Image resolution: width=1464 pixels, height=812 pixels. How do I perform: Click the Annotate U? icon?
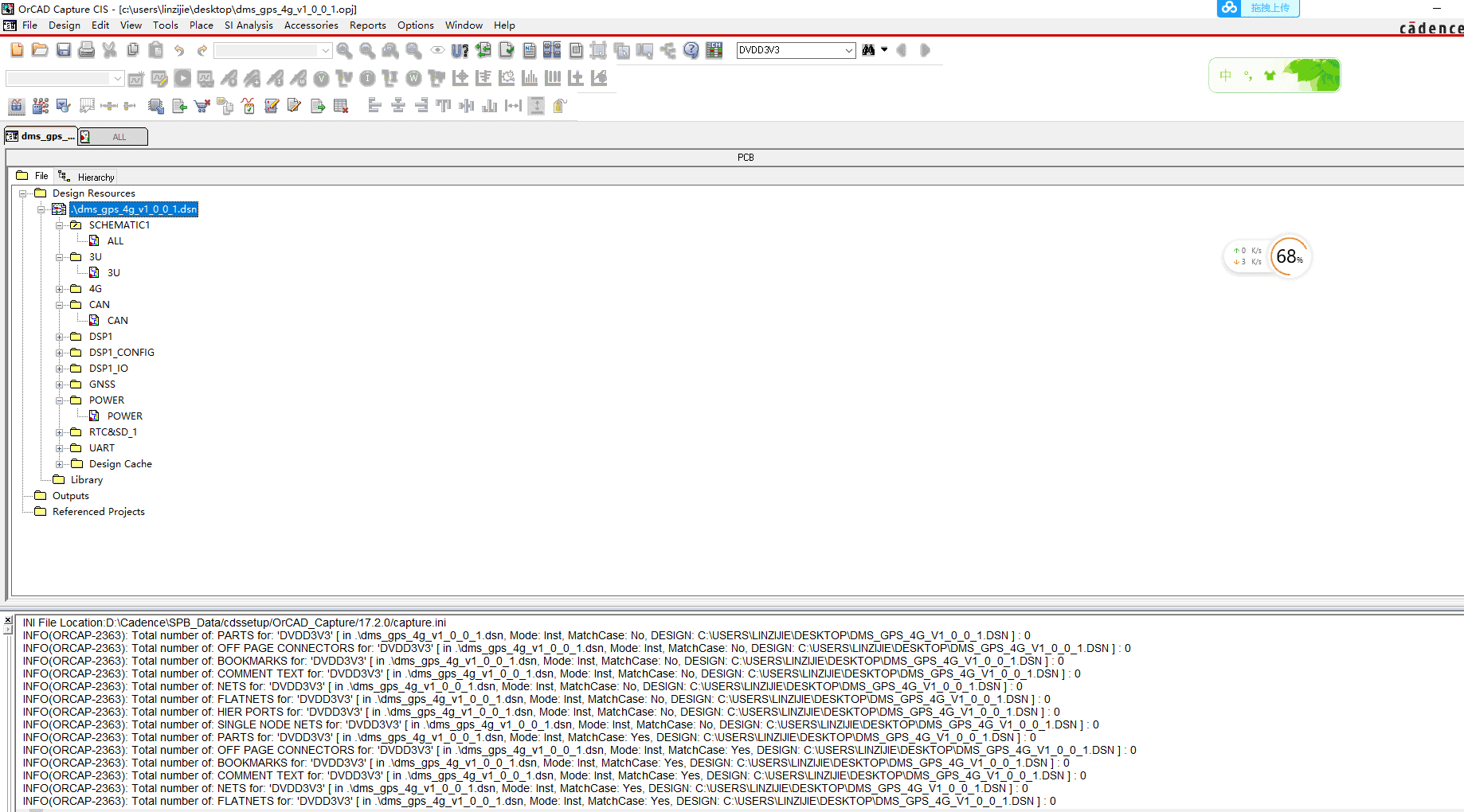click(460, 50)
